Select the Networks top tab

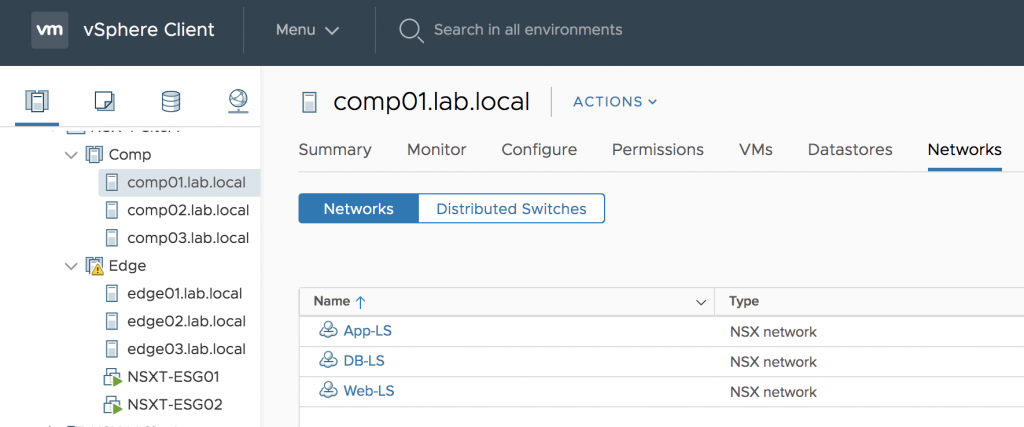tap(965, 150)
